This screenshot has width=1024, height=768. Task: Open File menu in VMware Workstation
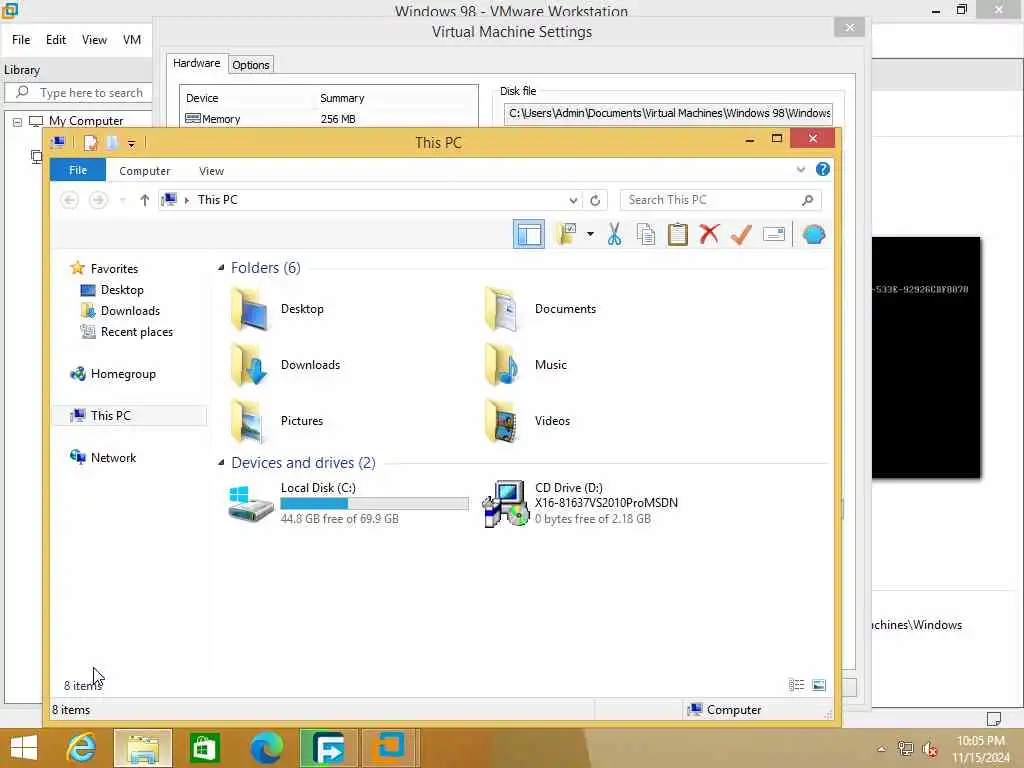click(21, 40)
